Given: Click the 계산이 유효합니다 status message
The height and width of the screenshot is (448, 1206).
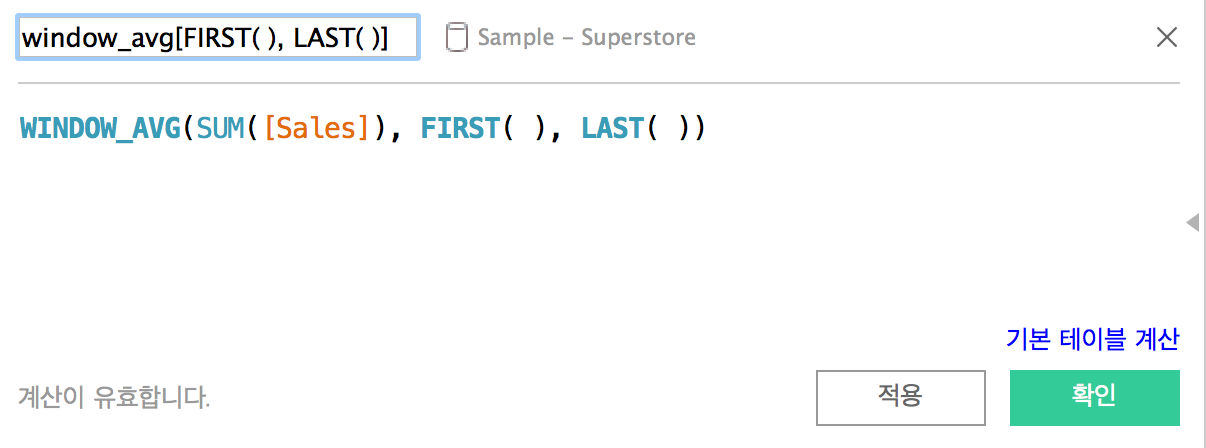Looking at the screenshot, I should [114, 398].
